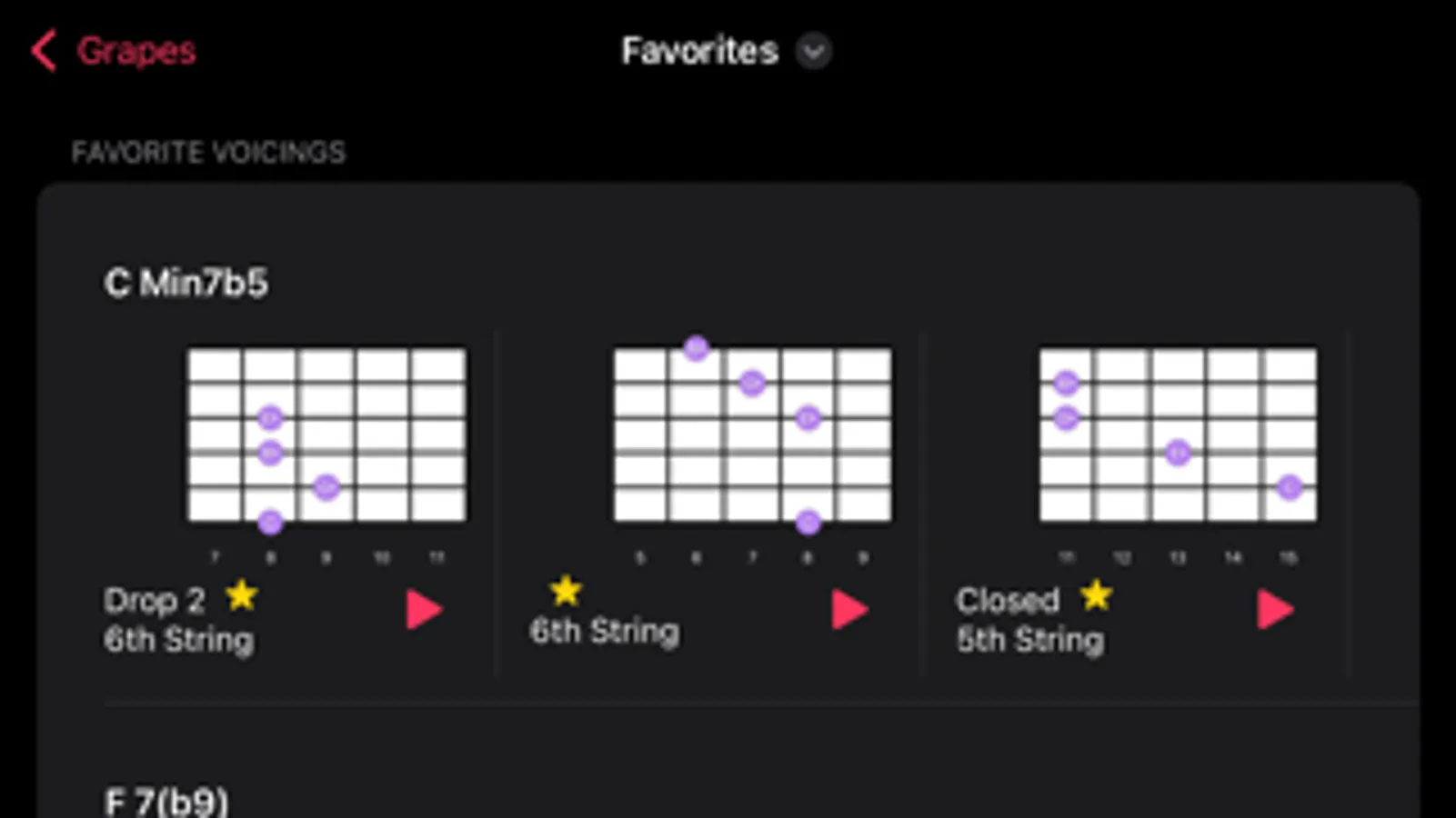Click the 5th String label under Closed
1456x818 pixels.
click(1030, 640)
